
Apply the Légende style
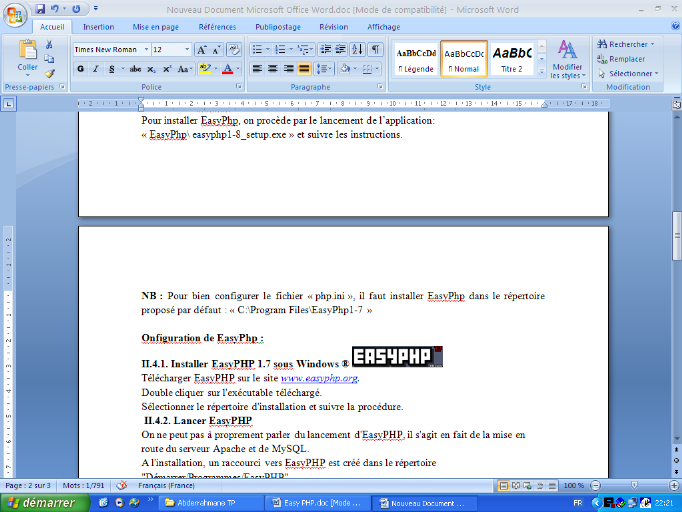(x=416, y=60)
